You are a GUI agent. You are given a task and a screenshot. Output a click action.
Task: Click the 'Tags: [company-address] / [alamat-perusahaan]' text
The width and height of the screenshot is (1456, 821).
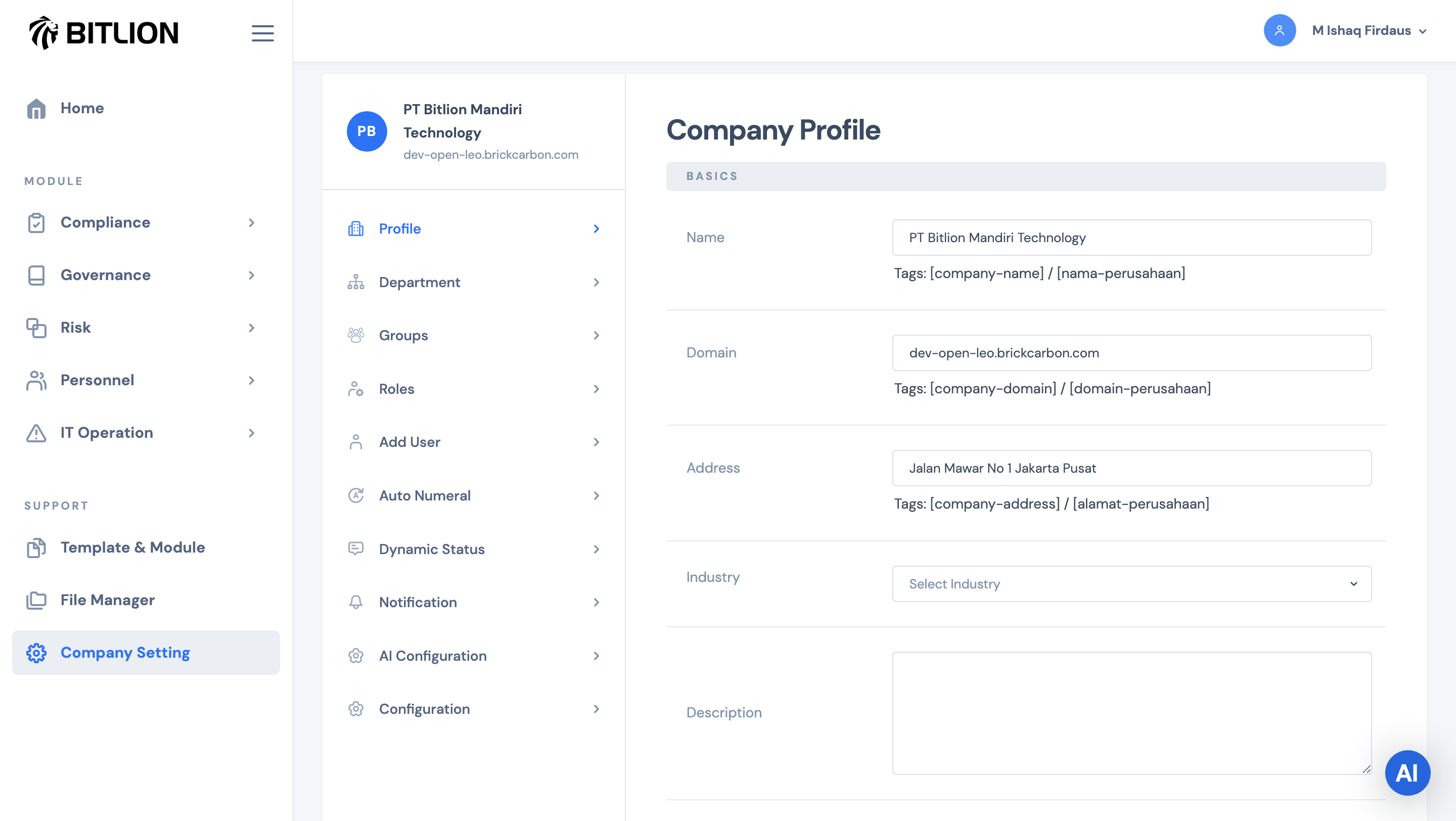1052,504
